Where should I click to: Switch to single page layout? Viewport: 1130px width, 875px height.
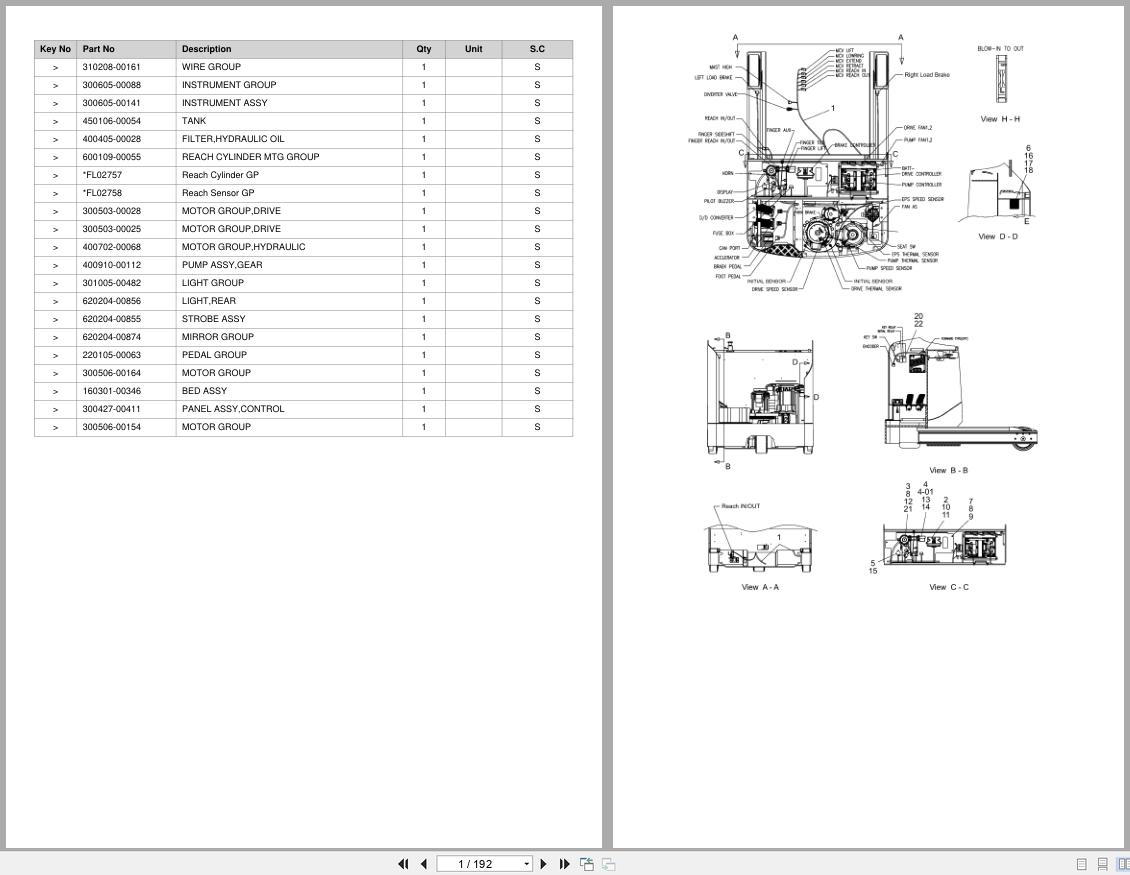coord(1082,864)
